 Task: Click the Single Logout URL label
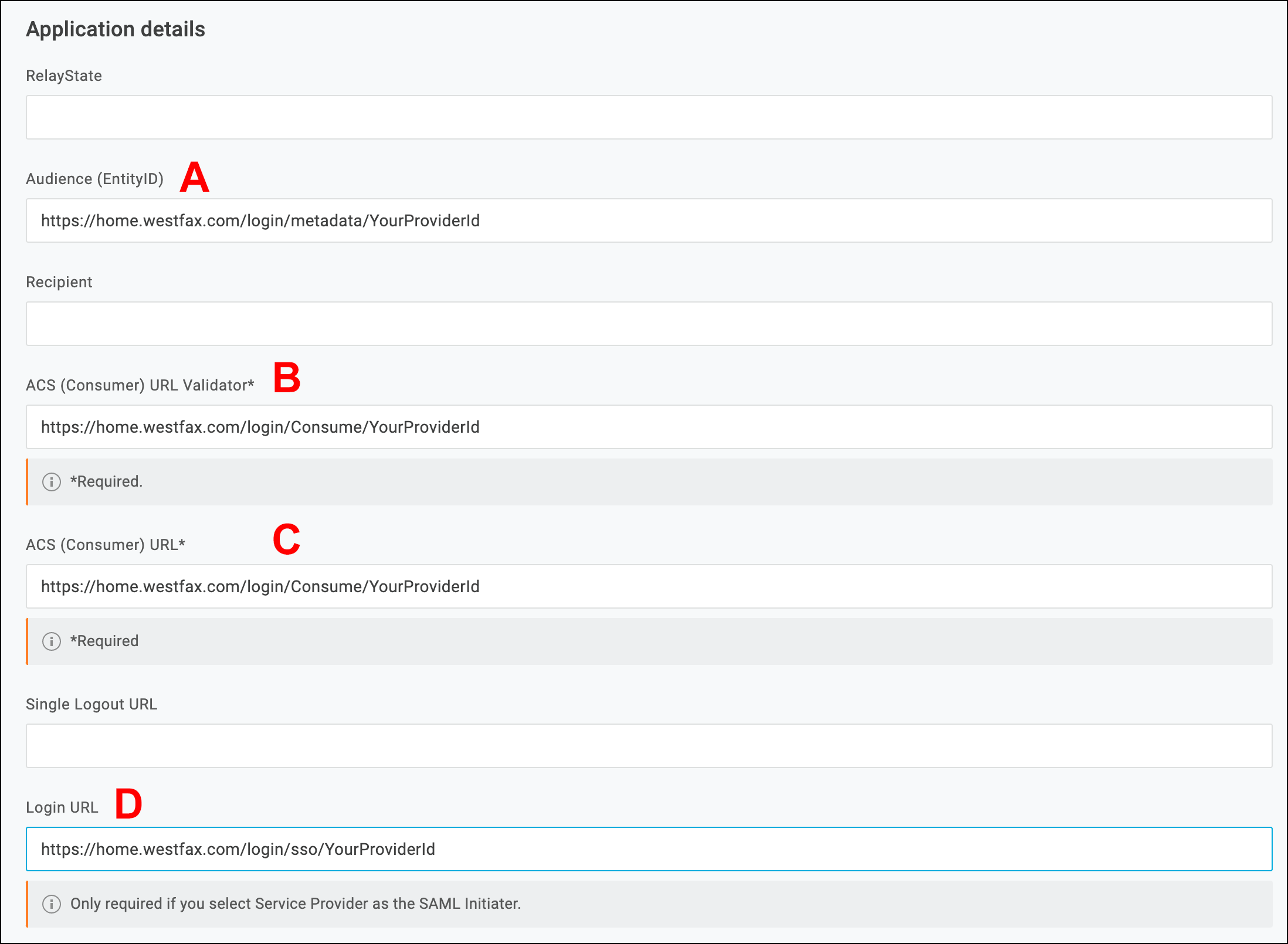point(91,704)
